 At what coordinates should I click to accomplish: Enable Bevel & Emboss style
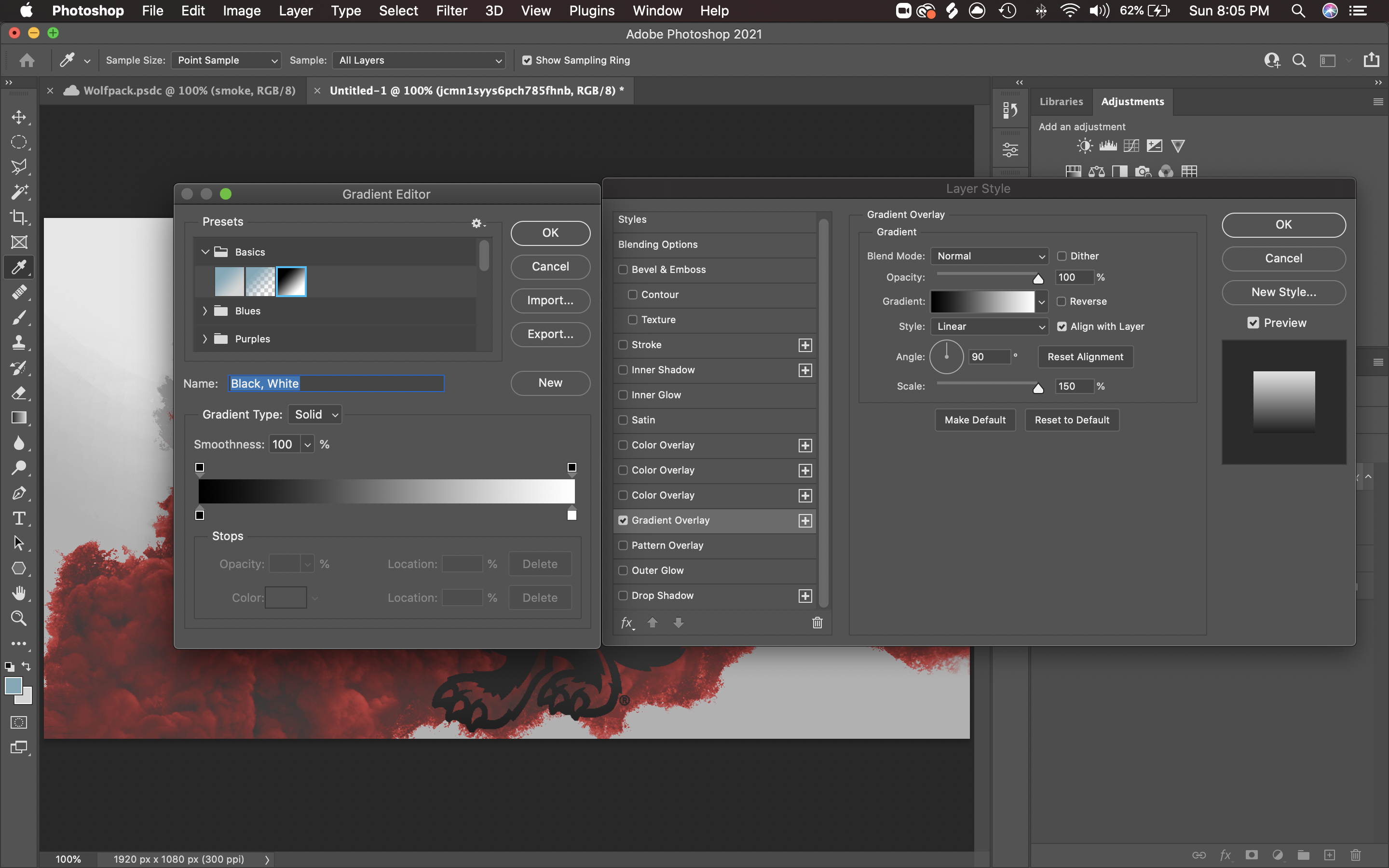[623, 270]
